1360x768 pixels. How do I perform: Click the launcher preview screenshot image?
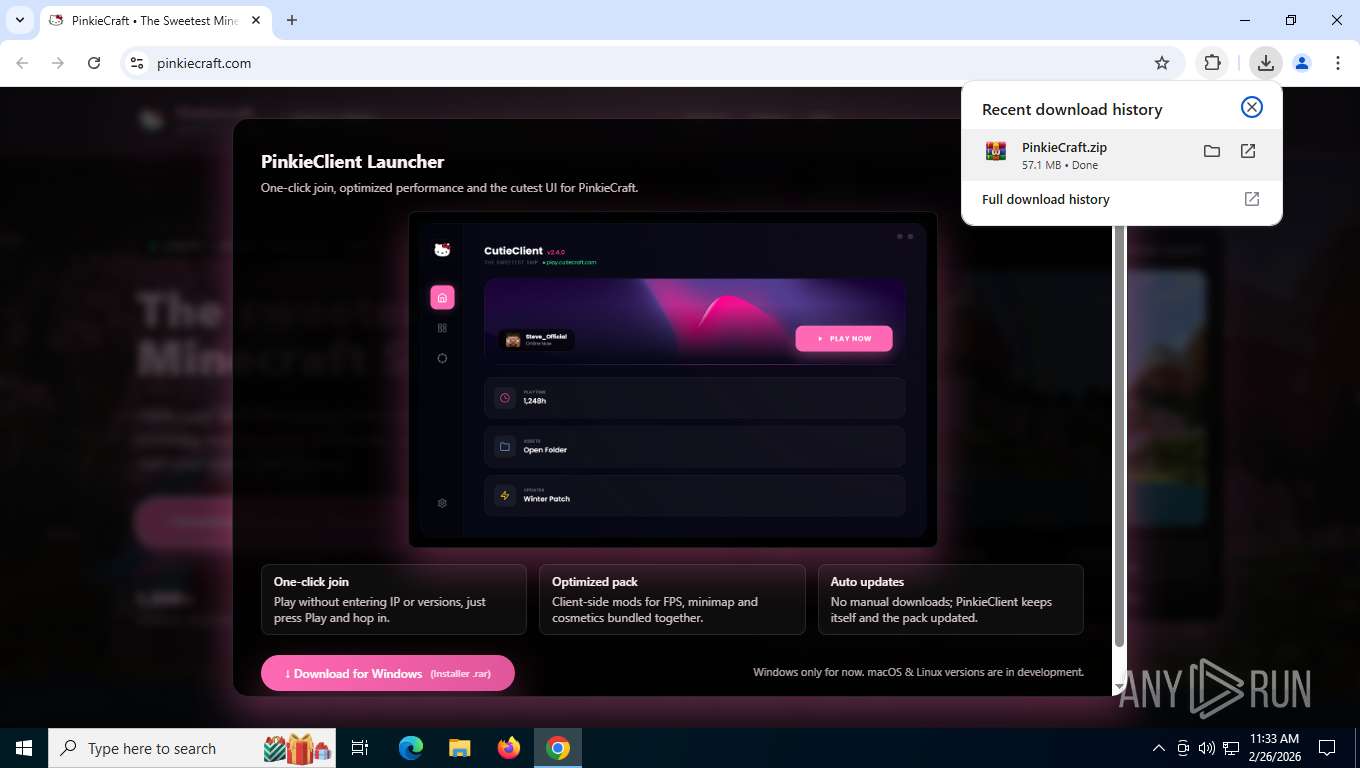672,379
